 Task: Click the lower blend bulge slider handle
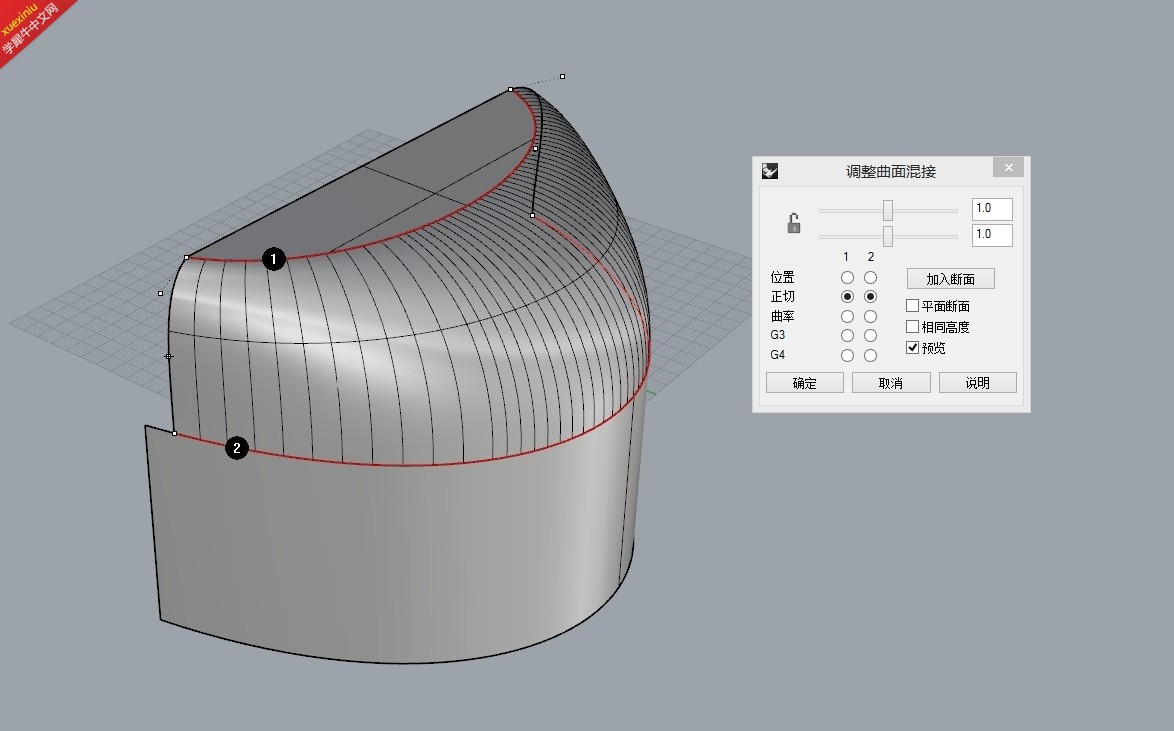click(888, 237)
